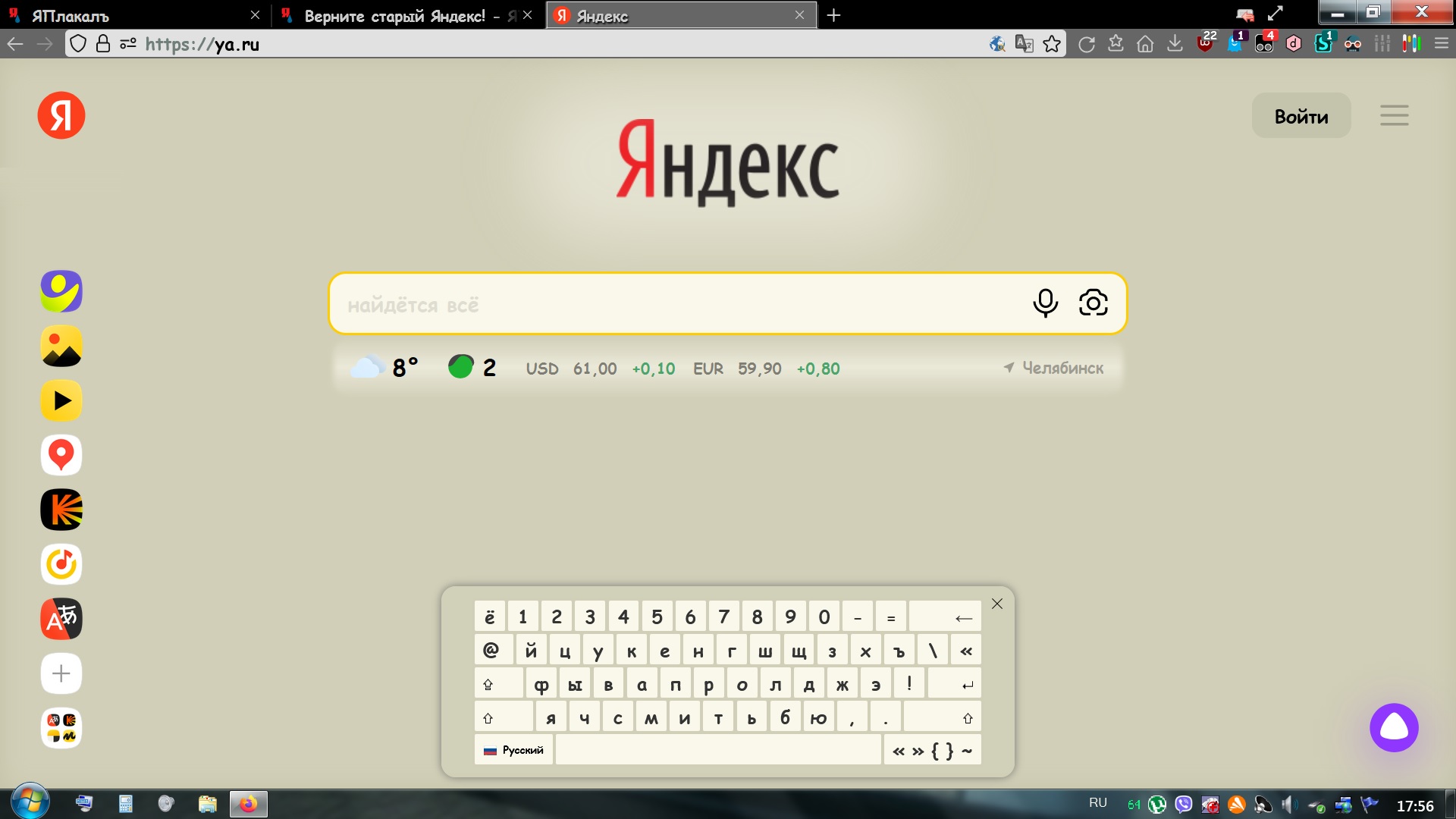Tap the ф key on virtual keyboard
1456x819 pixels.
[x=541, y=684]
